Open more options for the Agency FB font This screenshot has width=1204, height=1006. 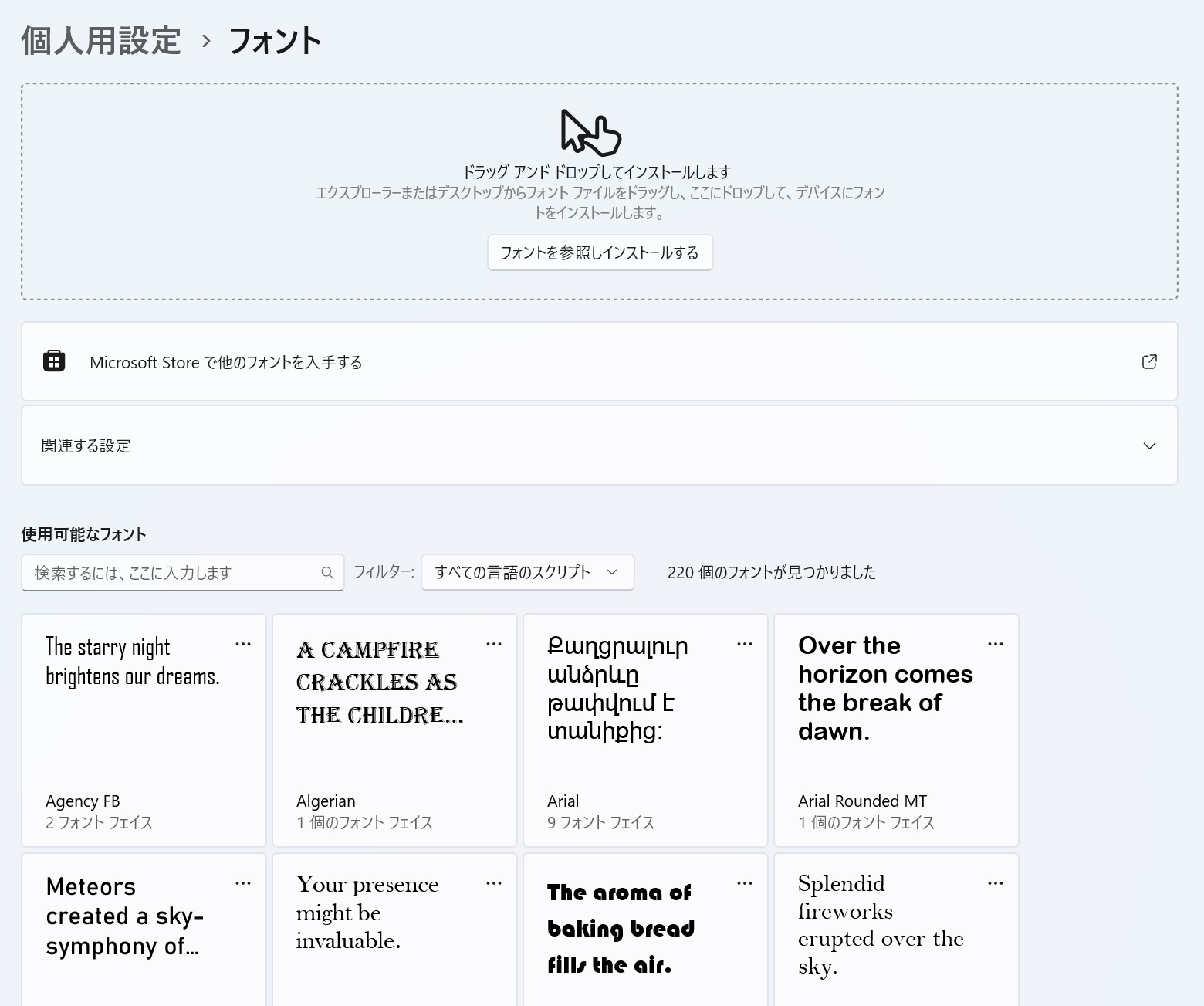click(x=242, y=643)
